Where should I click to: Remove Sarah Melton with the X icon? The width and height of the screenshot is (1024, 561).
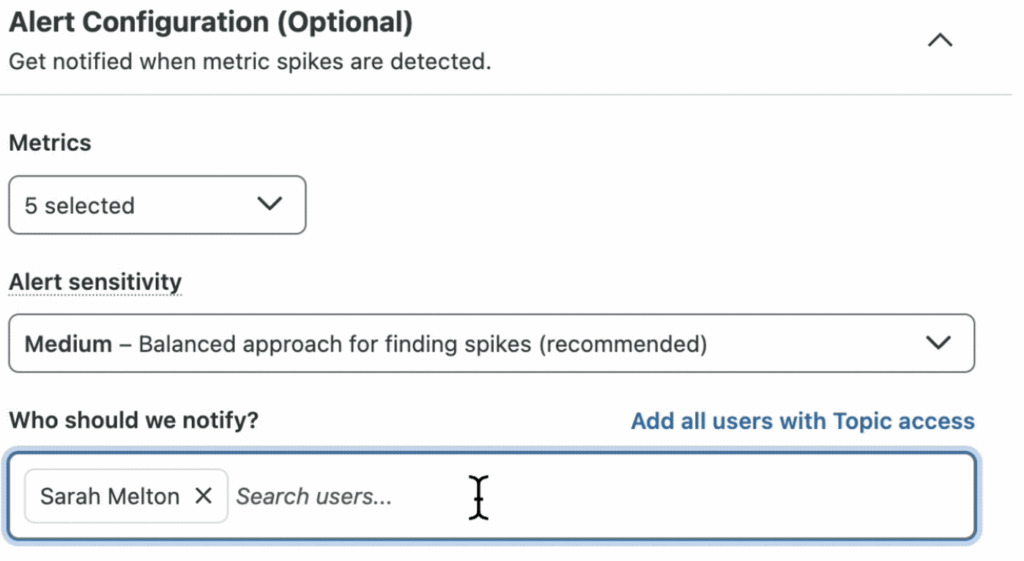[203, 496]
